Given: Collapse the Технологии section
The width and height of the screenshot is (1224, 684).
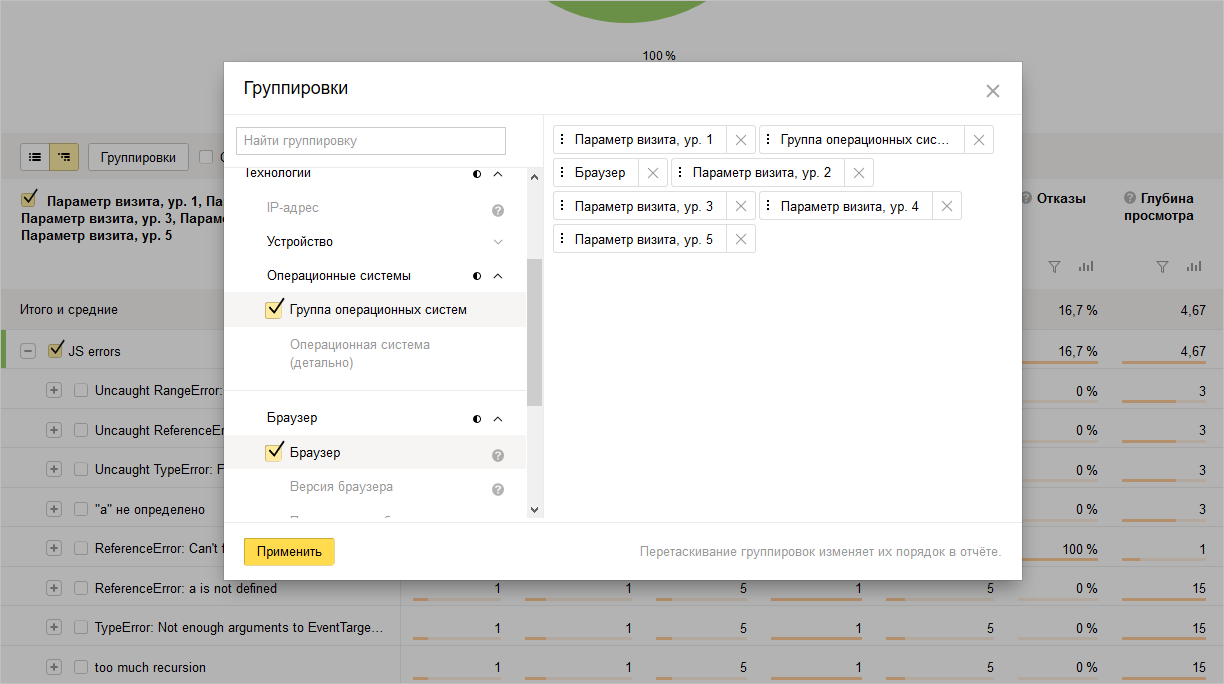Looking at the screenshot, I should 498,174.
